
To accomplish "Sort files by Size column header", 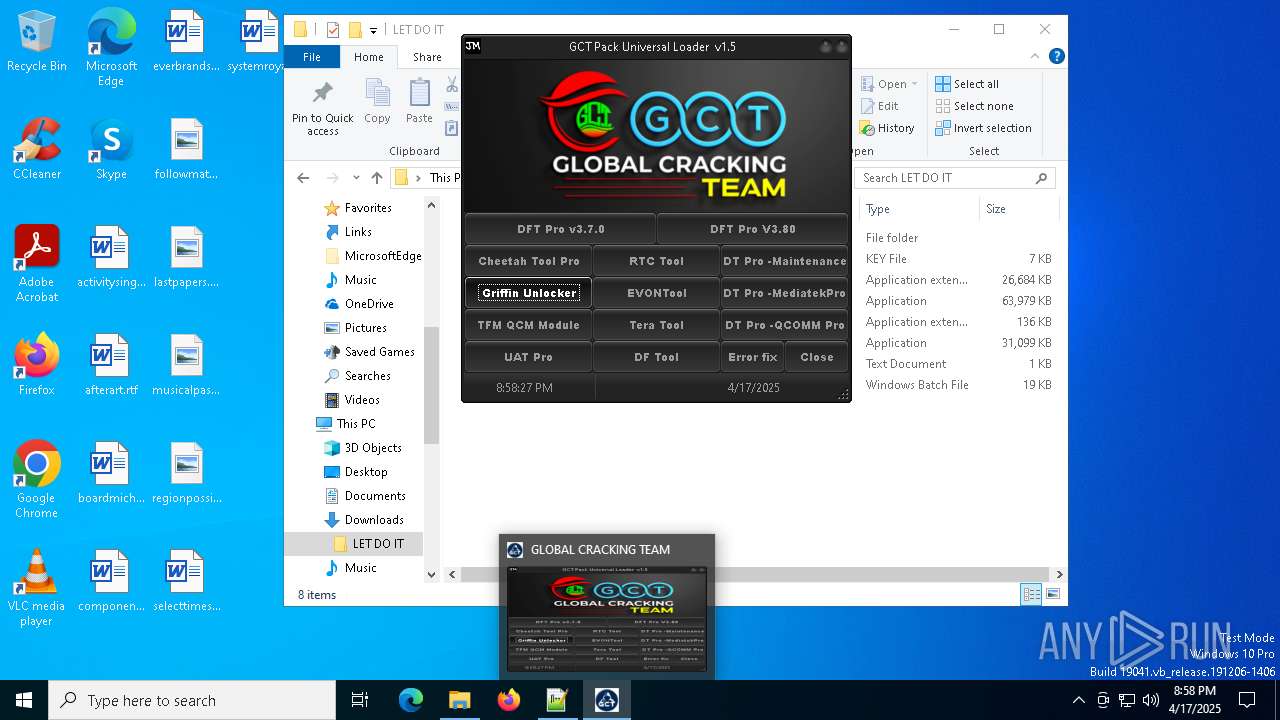I will (1017, 209).
